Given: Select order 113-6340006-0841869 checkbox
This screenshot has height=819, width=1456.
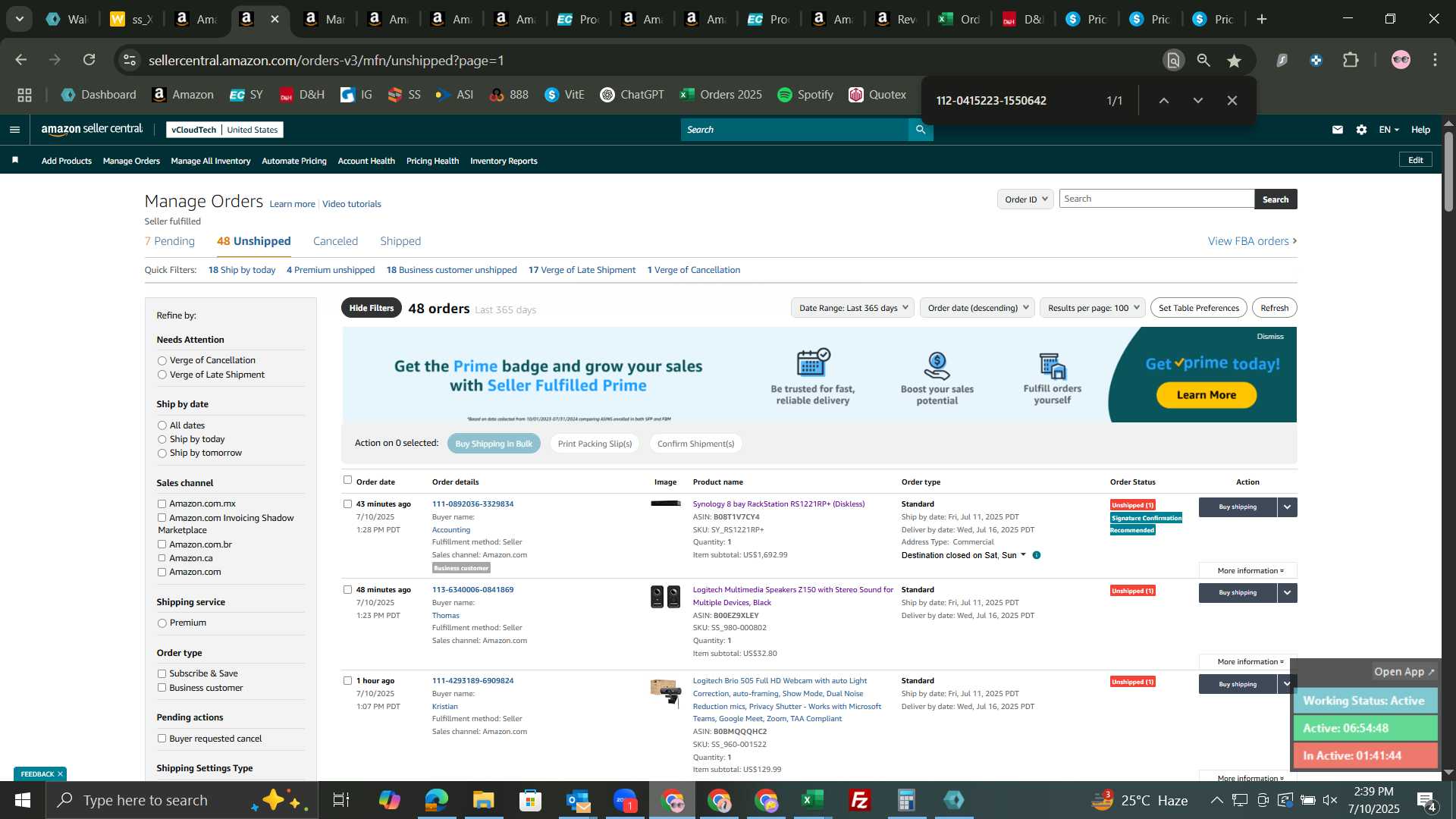Looking at the screenshot, I should [x=347, y=589].
